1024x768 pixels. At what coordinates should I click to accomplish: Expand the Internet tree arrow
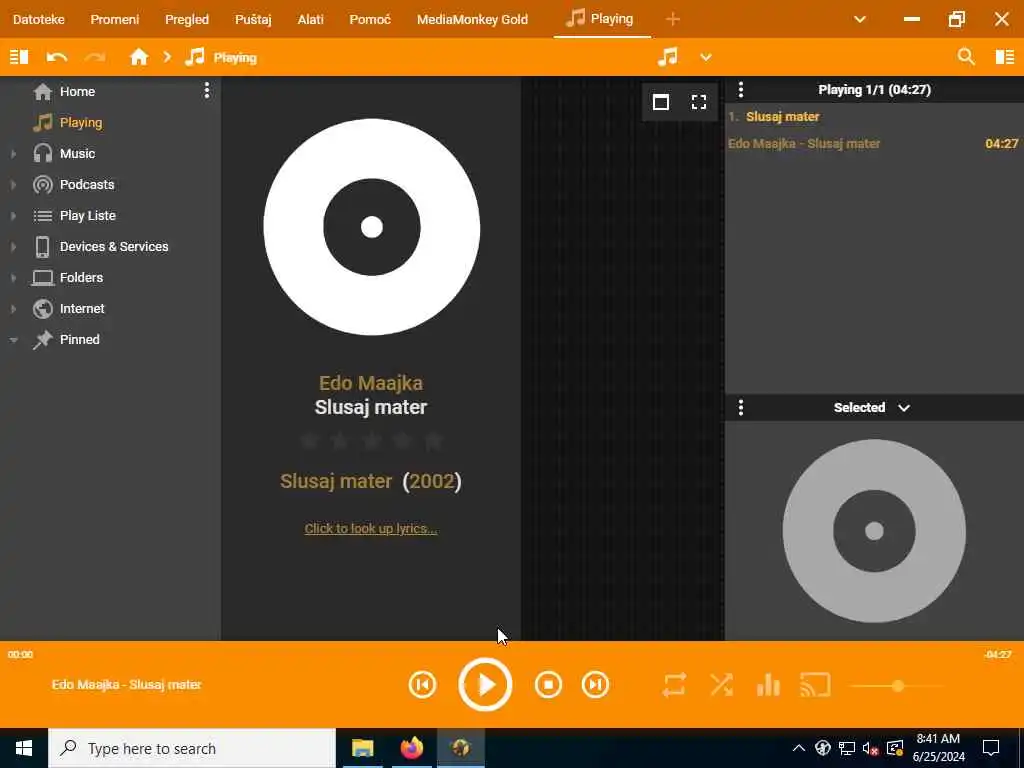(13, 309)
